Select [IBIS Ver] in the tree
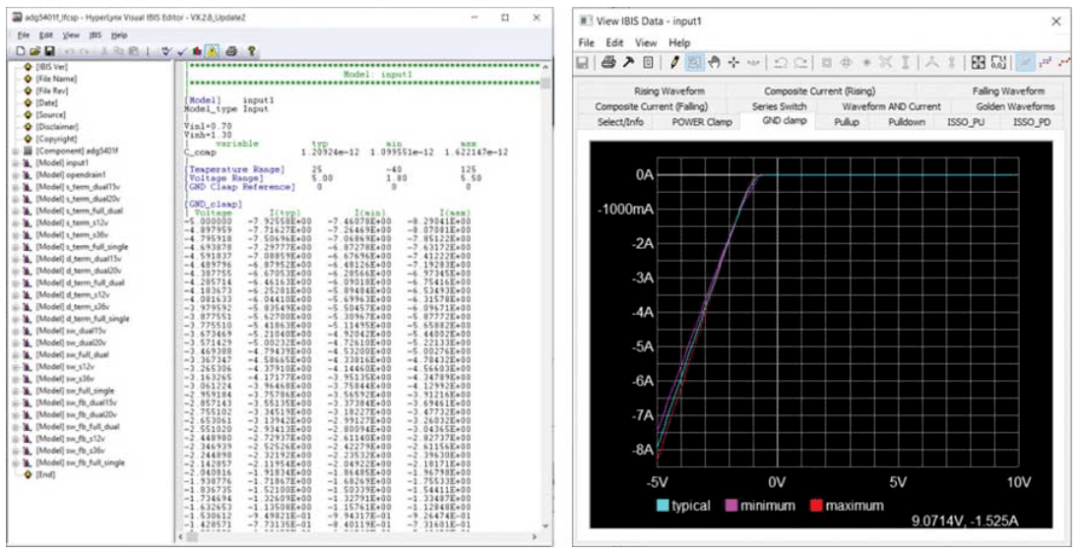This screenshot has height=554, width=1080. click(x=51, y=67)
